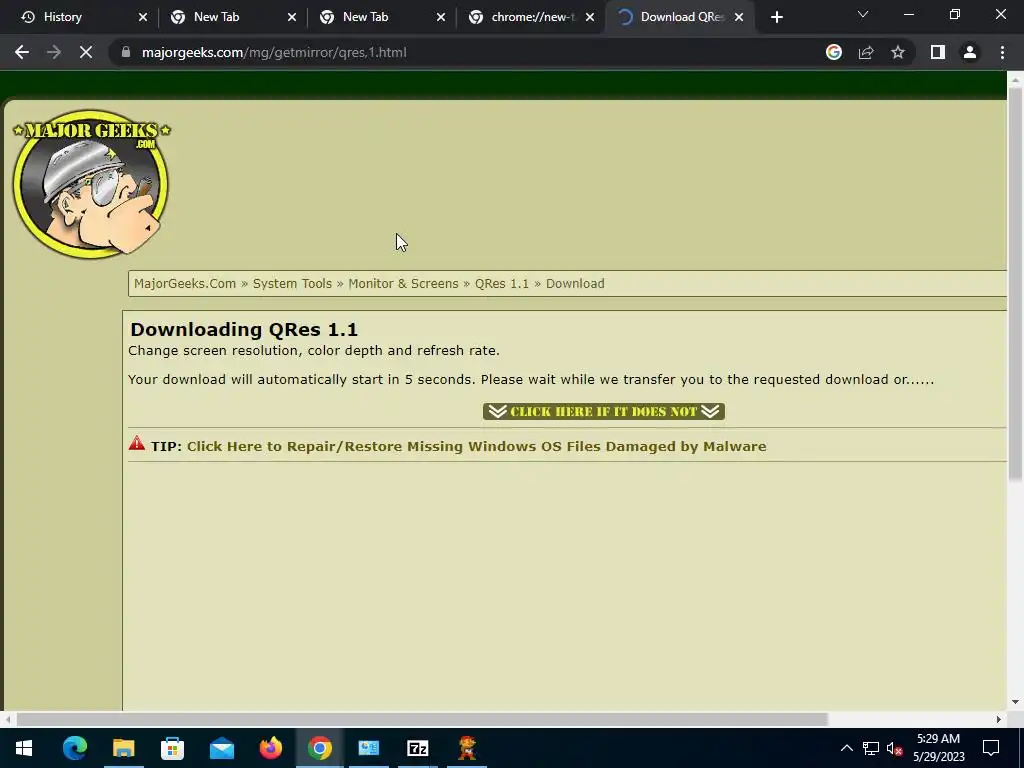Click the scroll right arrow
Screen dimensions: 1024x768
[x=999, y=719]
